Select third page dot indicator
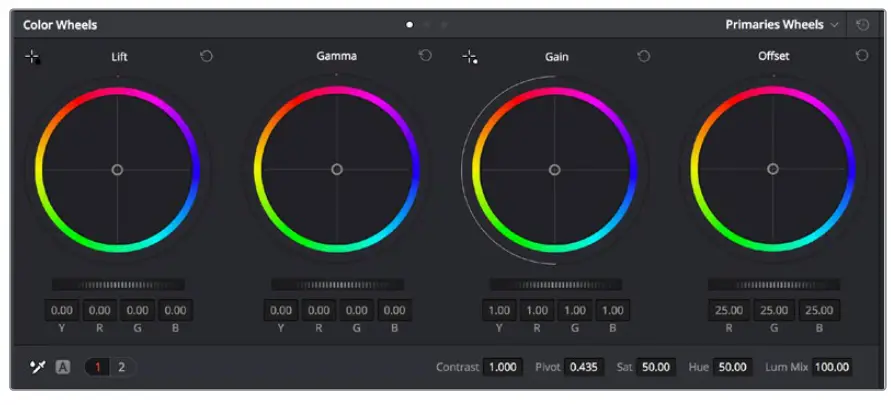Image resolution: width=891 pixels, height=405 pixels. click(x=444, y=25)
